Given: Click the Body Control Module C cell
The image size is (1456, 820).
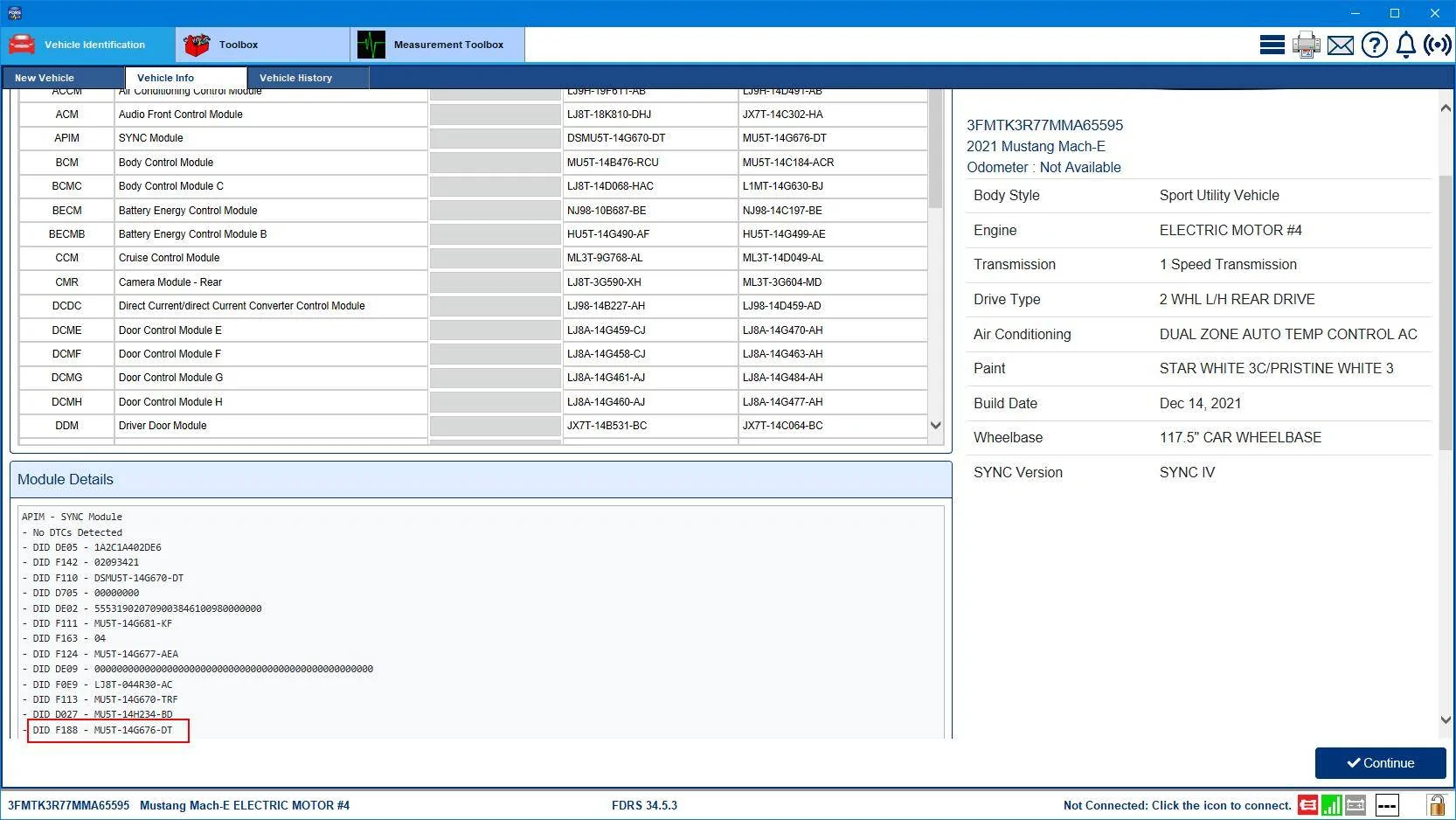Looking at the screenshot, I should [271, 186].
